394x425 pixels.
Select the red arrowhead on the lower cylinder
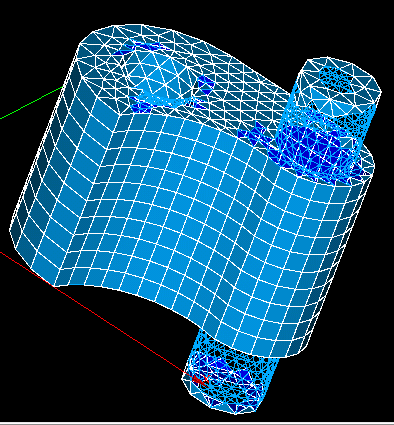pyautogui.click(x=199, y=379)
